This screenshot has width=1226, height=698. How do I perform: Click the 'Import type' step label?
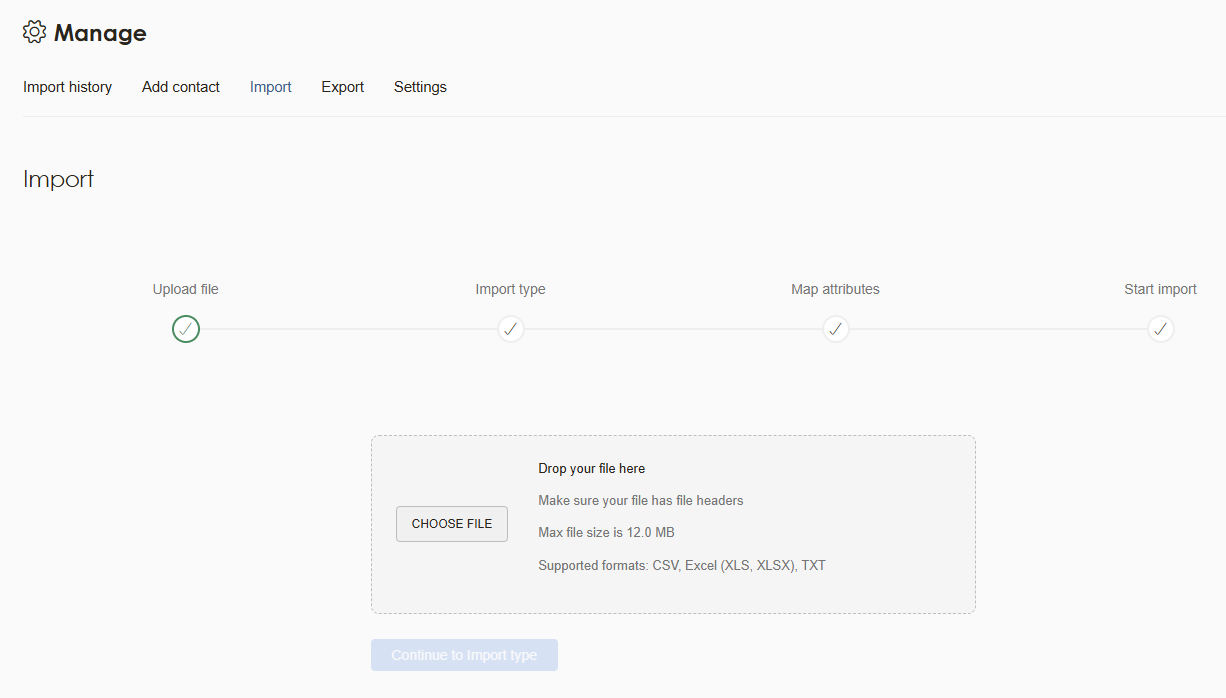510,289
